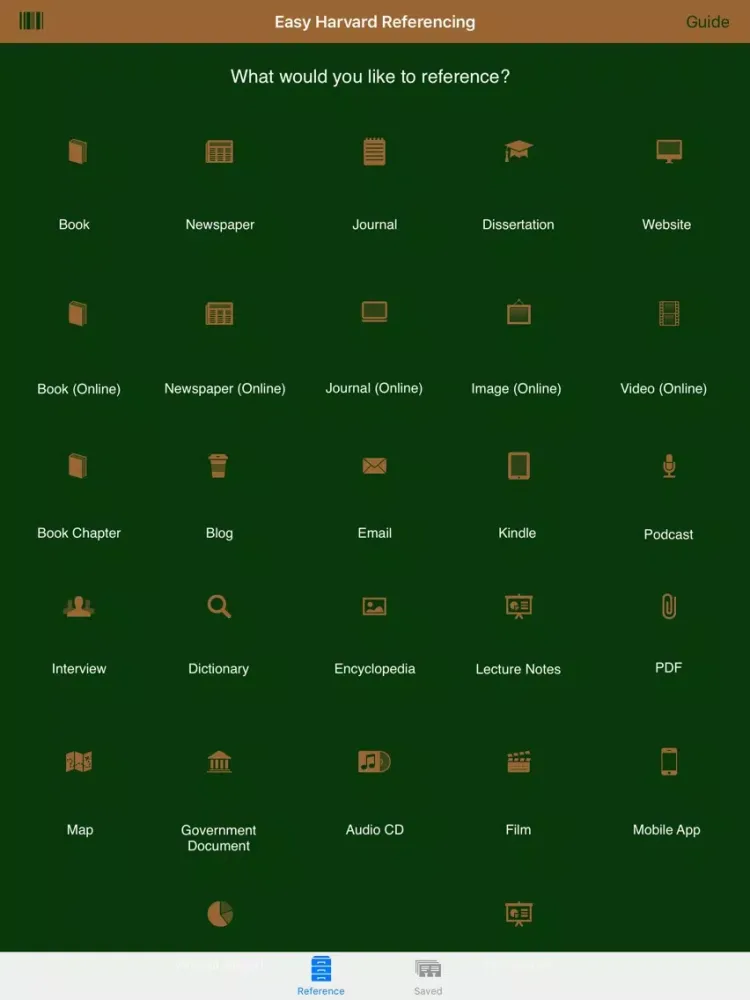Click the Newspaper label
Image resolution: width=750 pixels, height=1000 pixels.
[x=220, y=225]
